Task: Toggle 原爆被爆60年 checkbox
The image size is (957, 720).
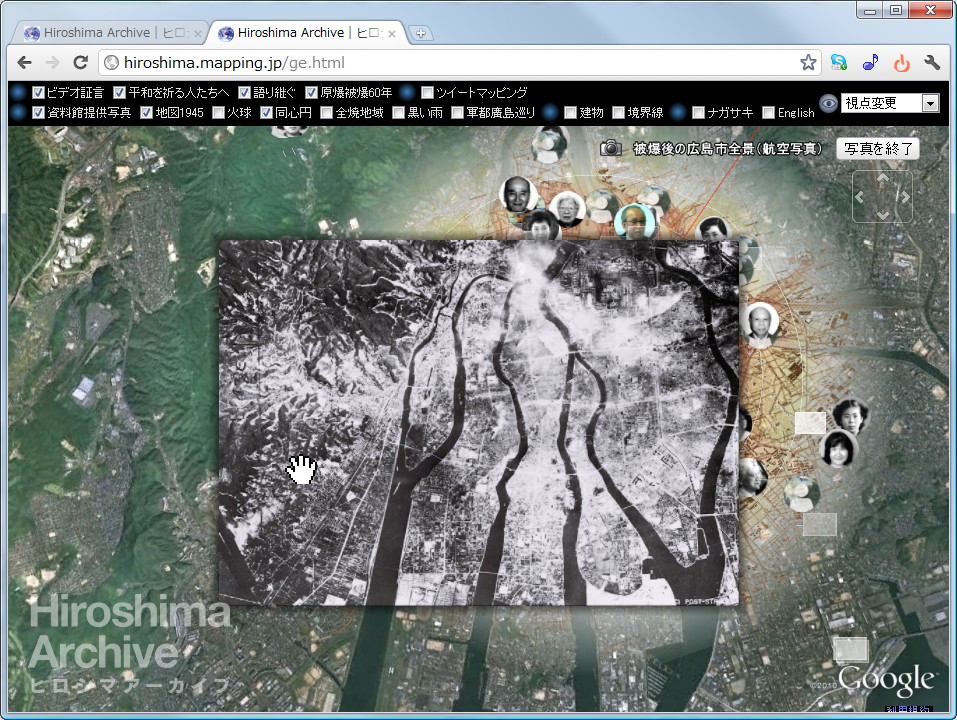Action: click(x=311, y=92)
